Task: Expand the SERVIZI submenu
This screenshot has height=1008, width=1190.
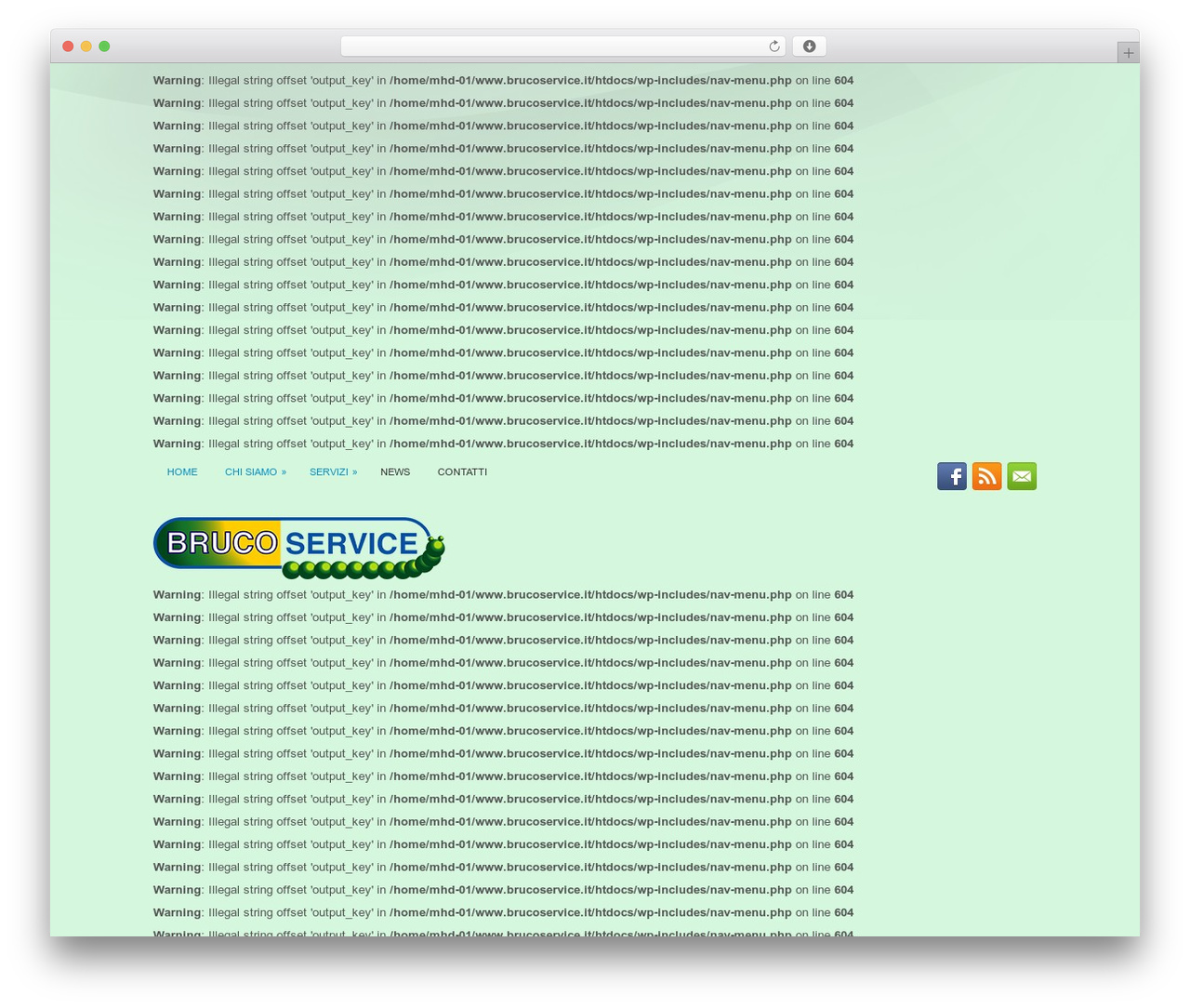Action: [334, 472]
